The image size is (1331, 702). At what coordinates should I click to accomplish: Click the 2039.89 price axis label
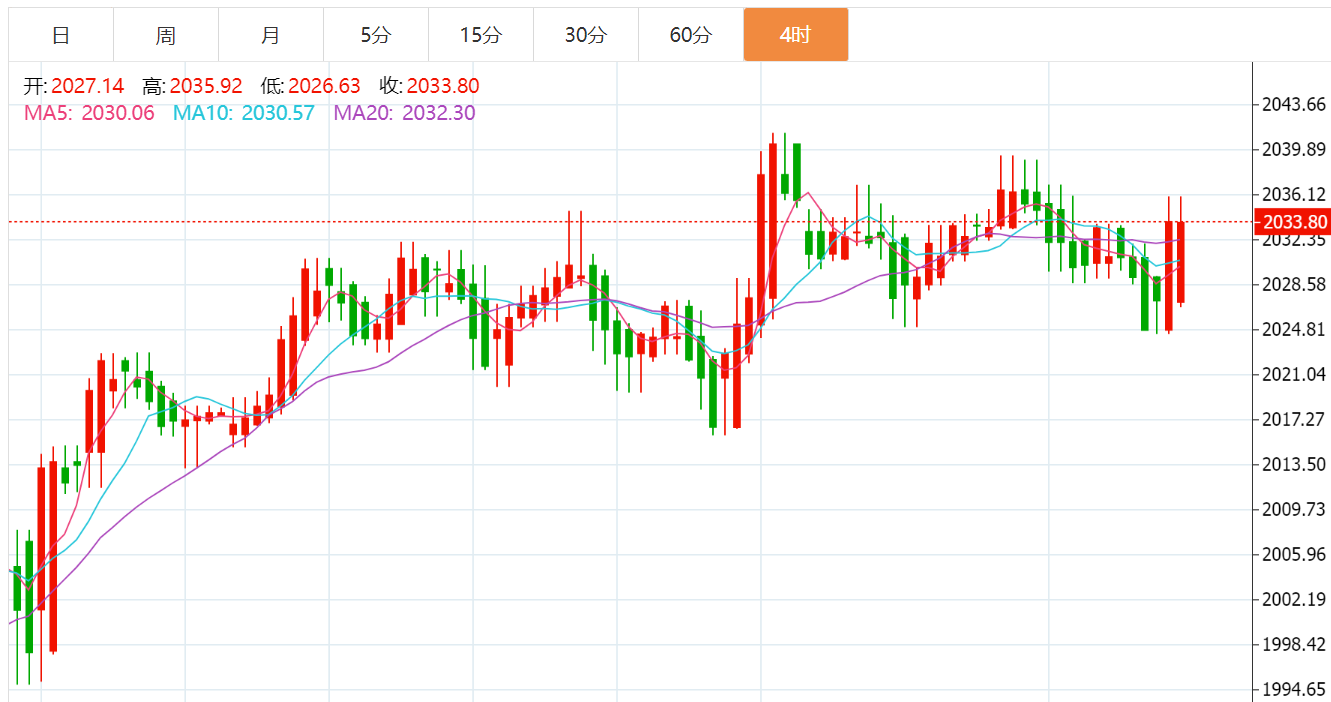coord(1294,150)
